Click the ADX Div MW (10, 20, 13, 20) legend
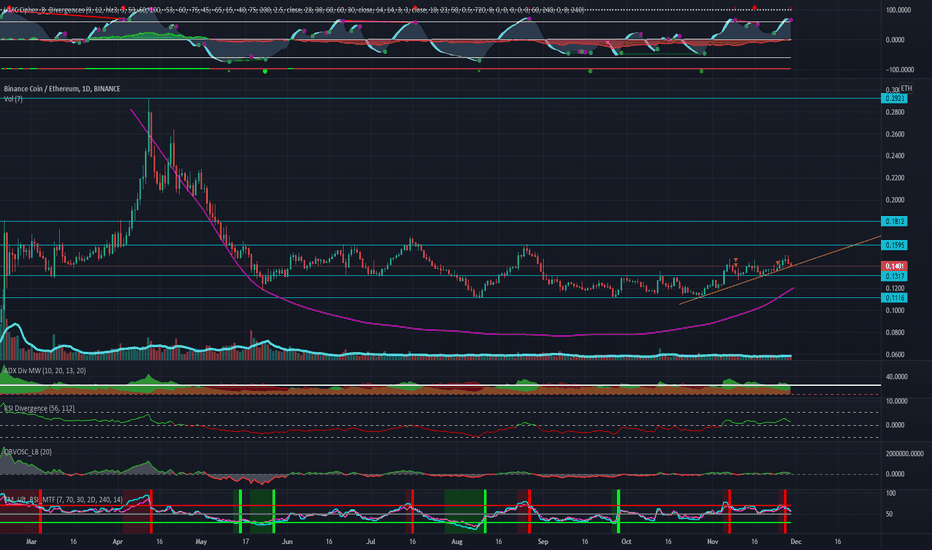Screen dimensions: 932x550 tap(45, 370)
